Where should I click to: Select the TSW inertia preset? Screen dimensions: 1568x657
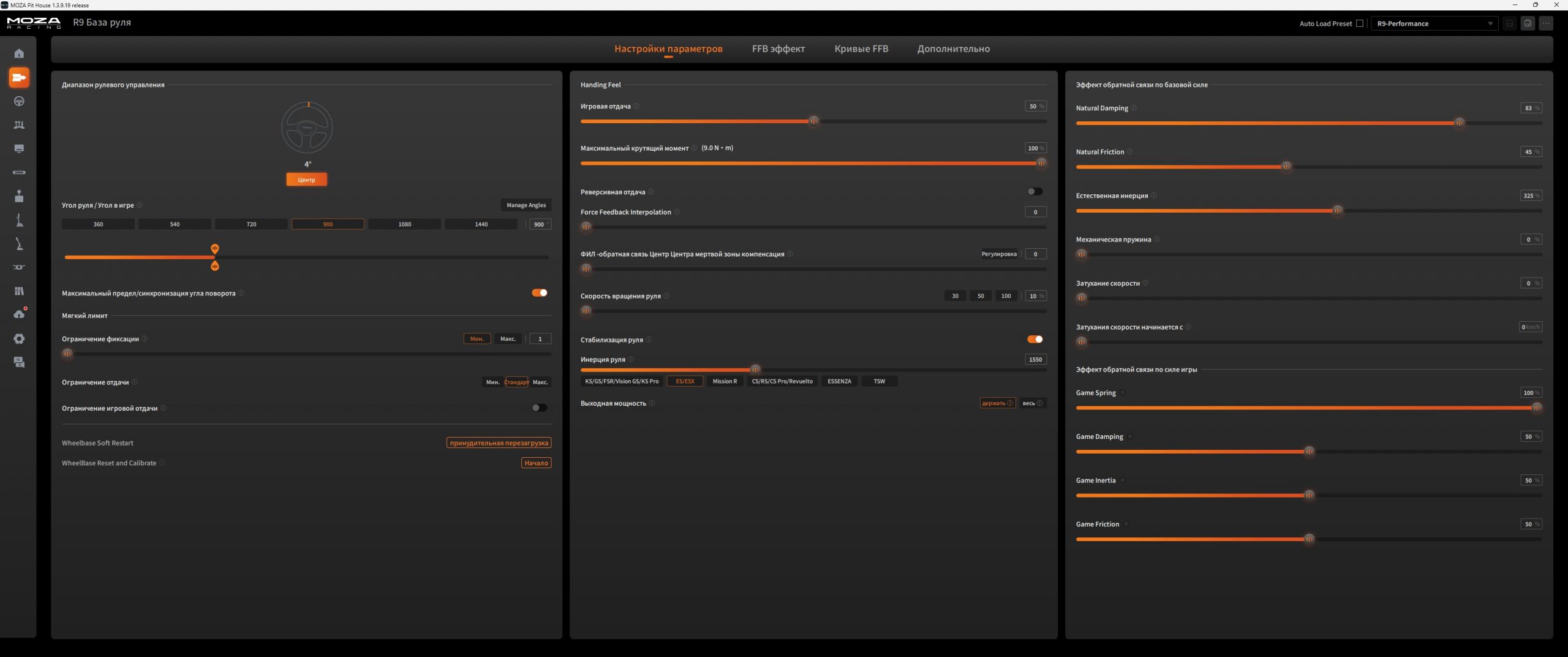(x=880, y=381)
